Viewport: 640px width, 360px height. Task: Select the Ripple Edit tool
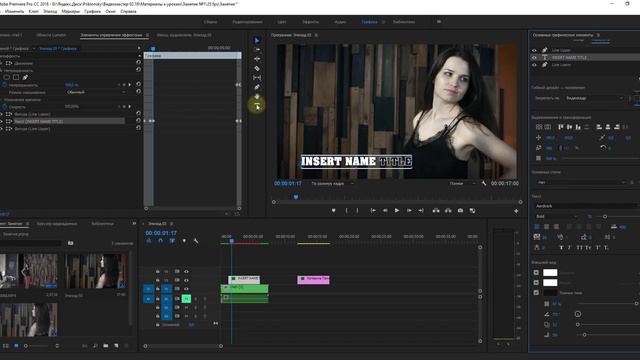[257, 59]
